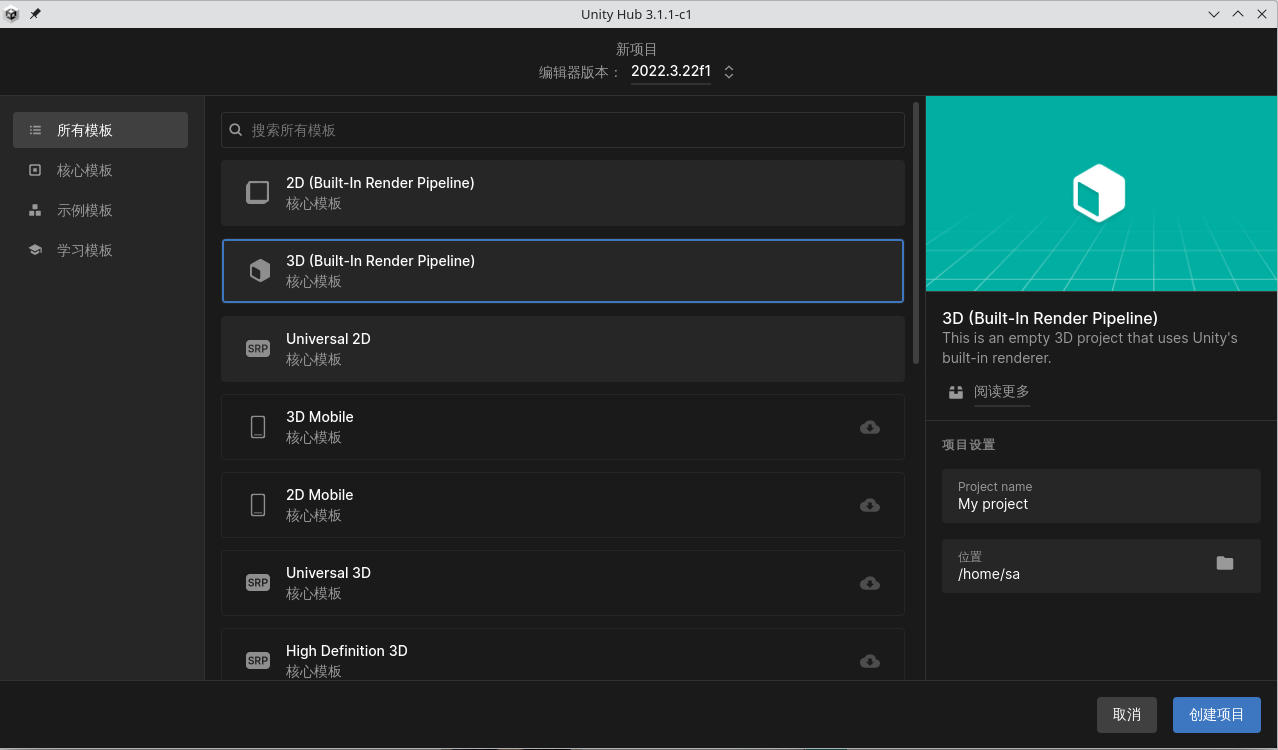Screen dimensions: 1278x750
Task: Click the preview panel title 3D (Built-In Render Pipeline)
Action: coord(1050,318)
